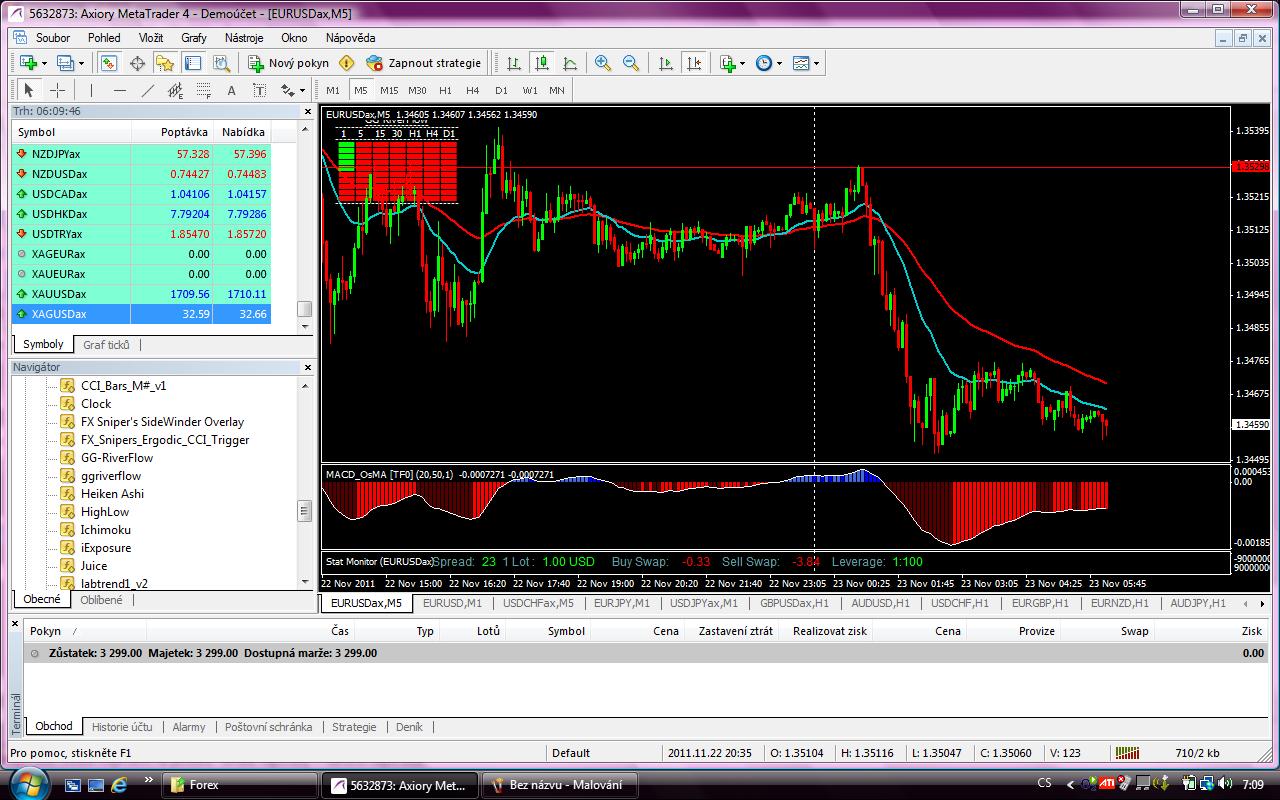Close the Market Watch panel
The width and height of the screenshot is (1280, 800).
pyautogui.click(x=307, y=111)
